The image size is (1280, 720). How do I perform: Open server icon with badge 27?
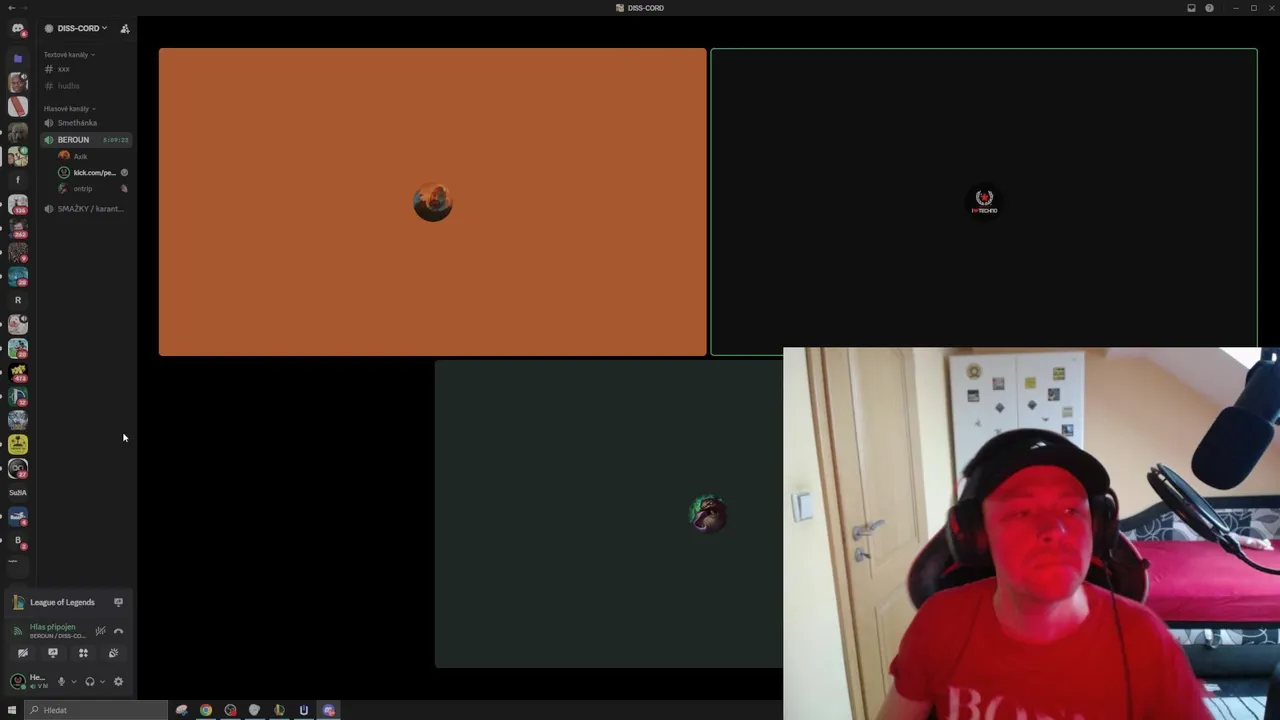17,468
